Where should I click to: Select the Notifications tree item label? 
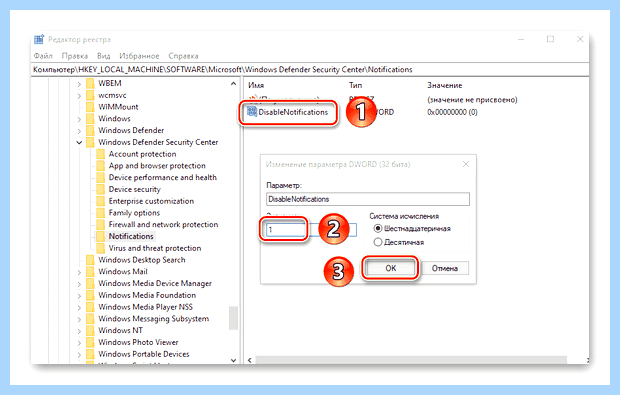(x=131, y=236)
